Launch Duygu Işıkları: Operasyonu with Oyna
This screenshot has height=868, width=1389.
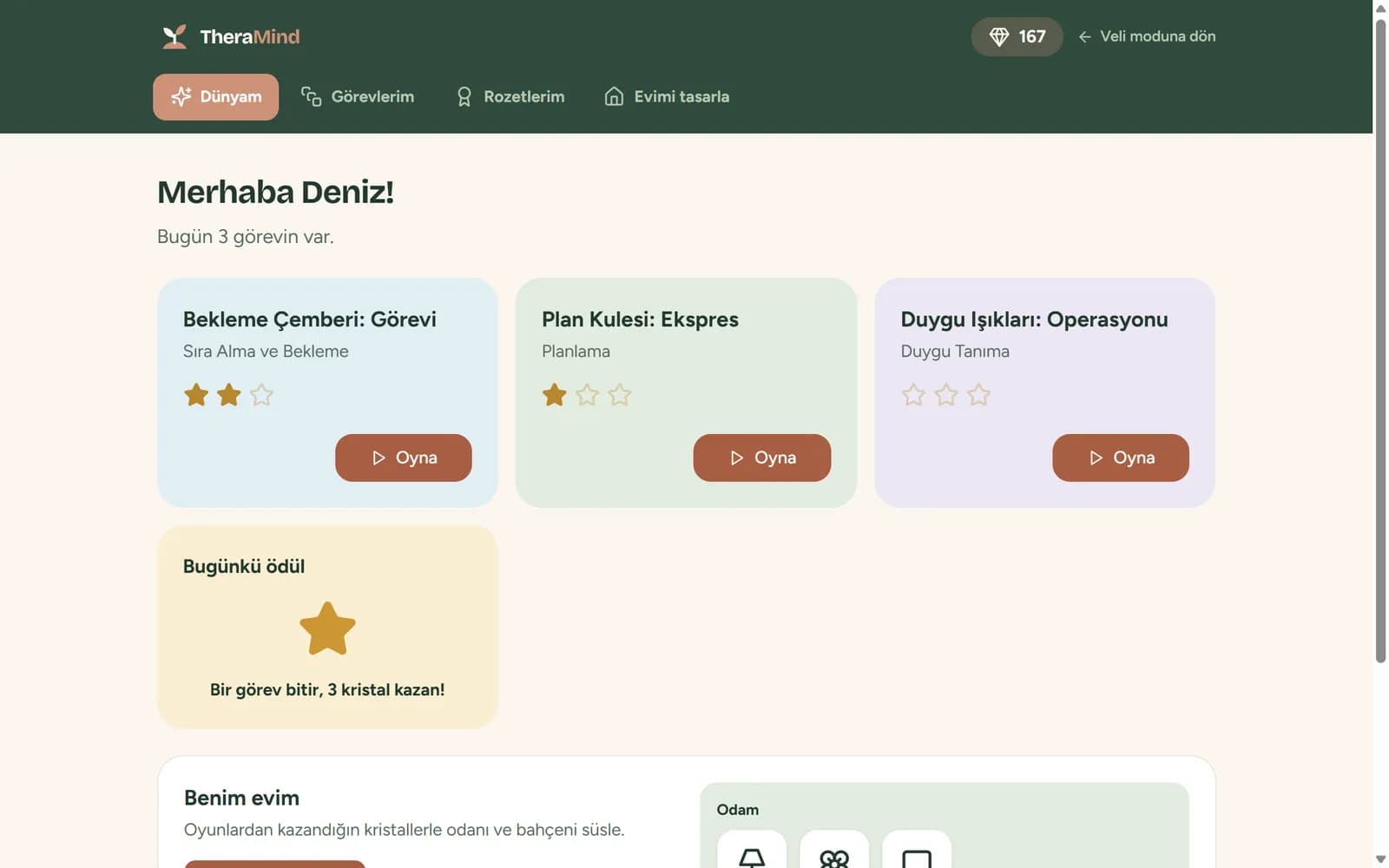coord(1121,457)
